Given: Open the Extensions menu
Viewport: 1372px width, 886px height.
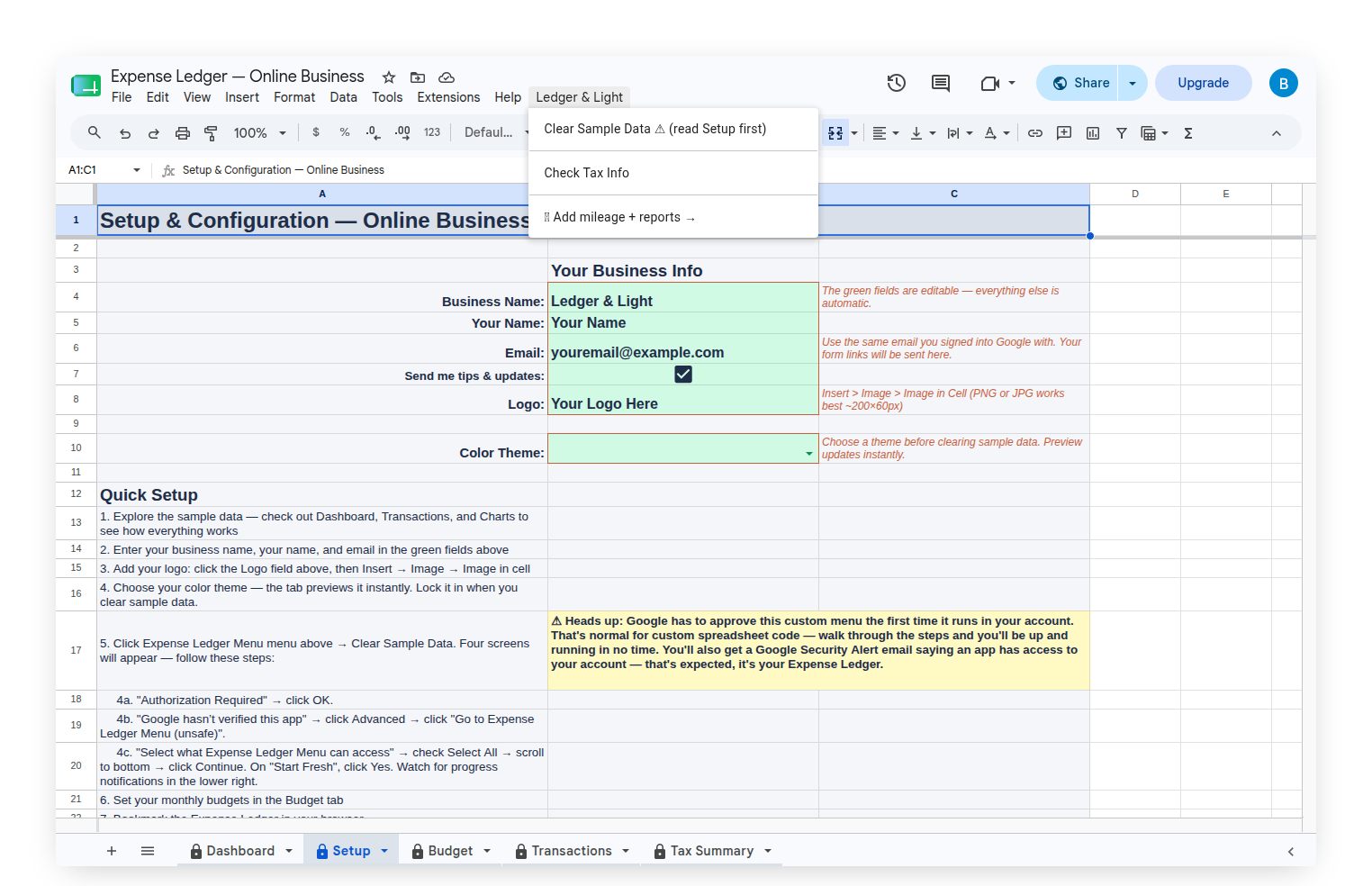Looking at the screenshot, I should pos(448,97).
